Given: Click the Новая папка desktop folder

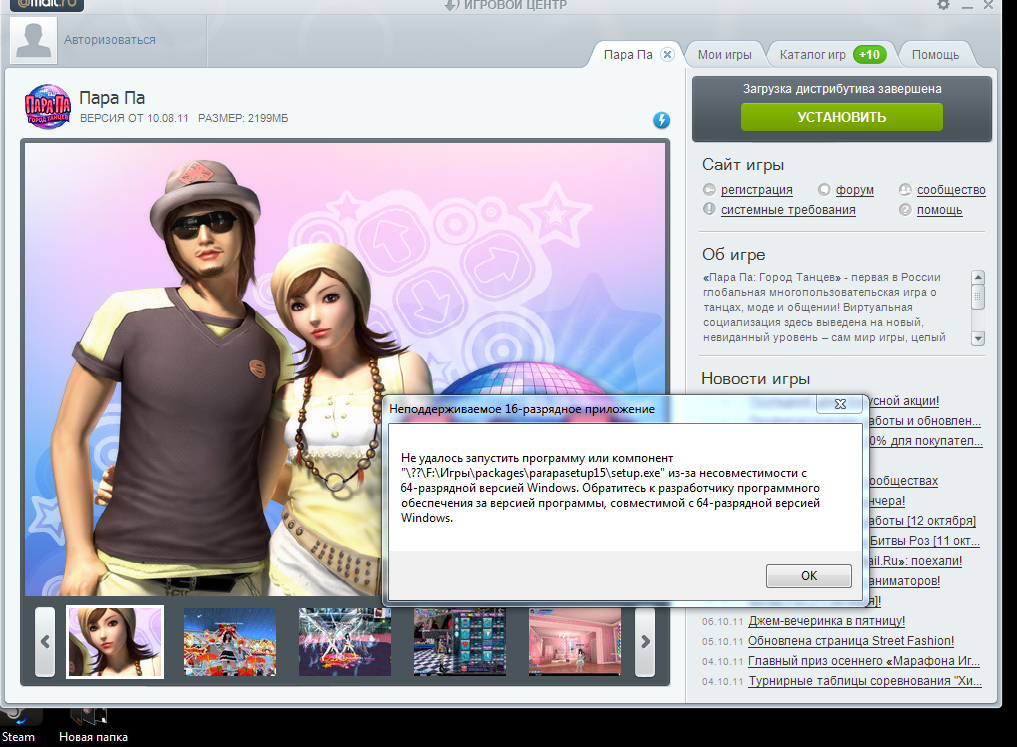Looking at the screenshot, I should pyautogui.click(x=93, y=726).
